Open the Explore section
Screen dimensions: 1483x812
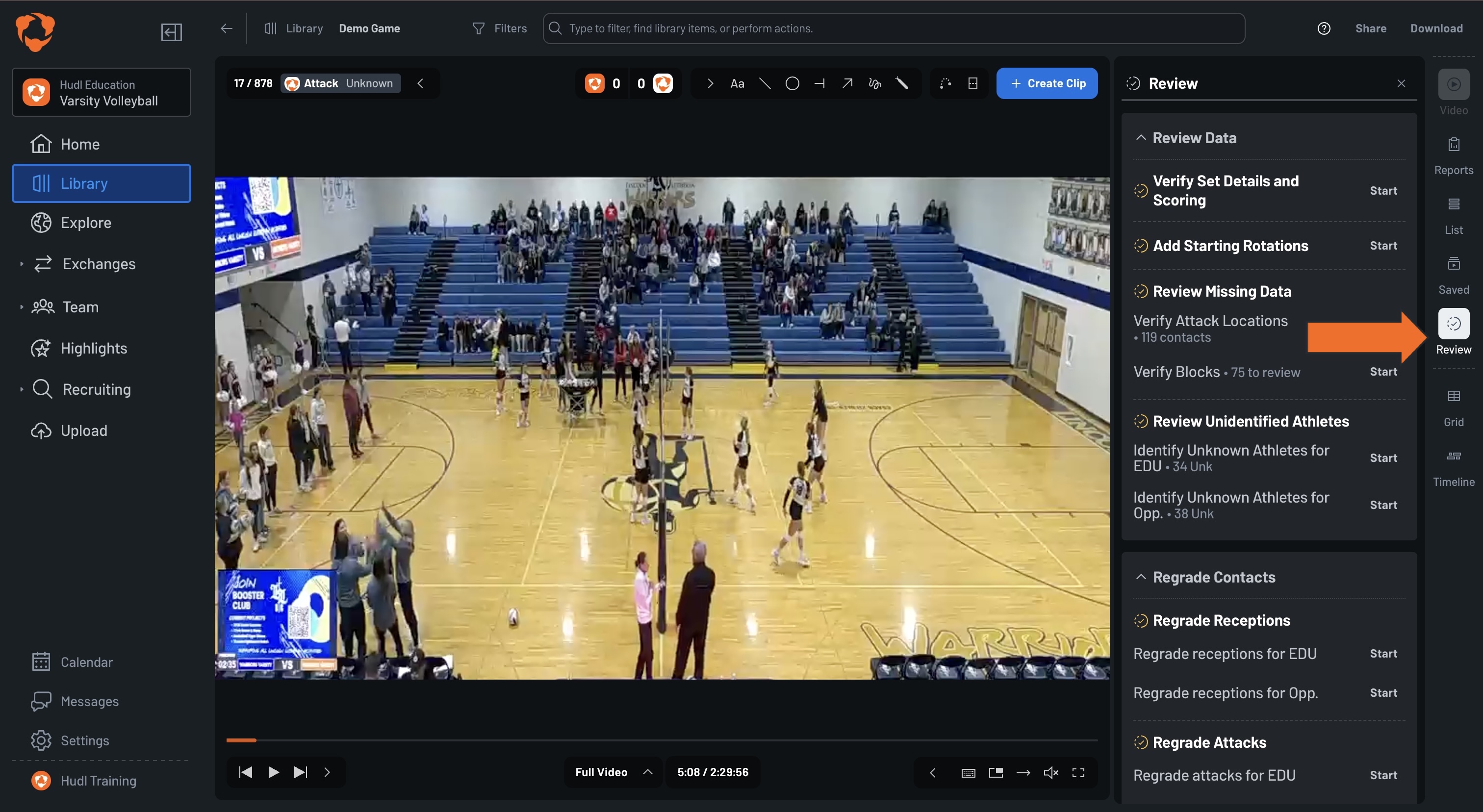pyautogui.click(x=102, y=223)
